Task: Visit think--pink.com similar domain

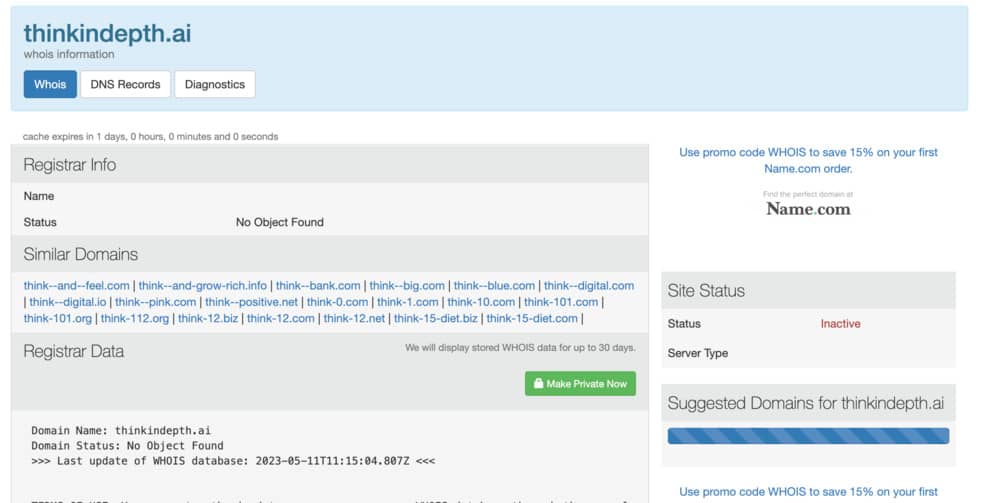Action: click(x=156, y=302)
